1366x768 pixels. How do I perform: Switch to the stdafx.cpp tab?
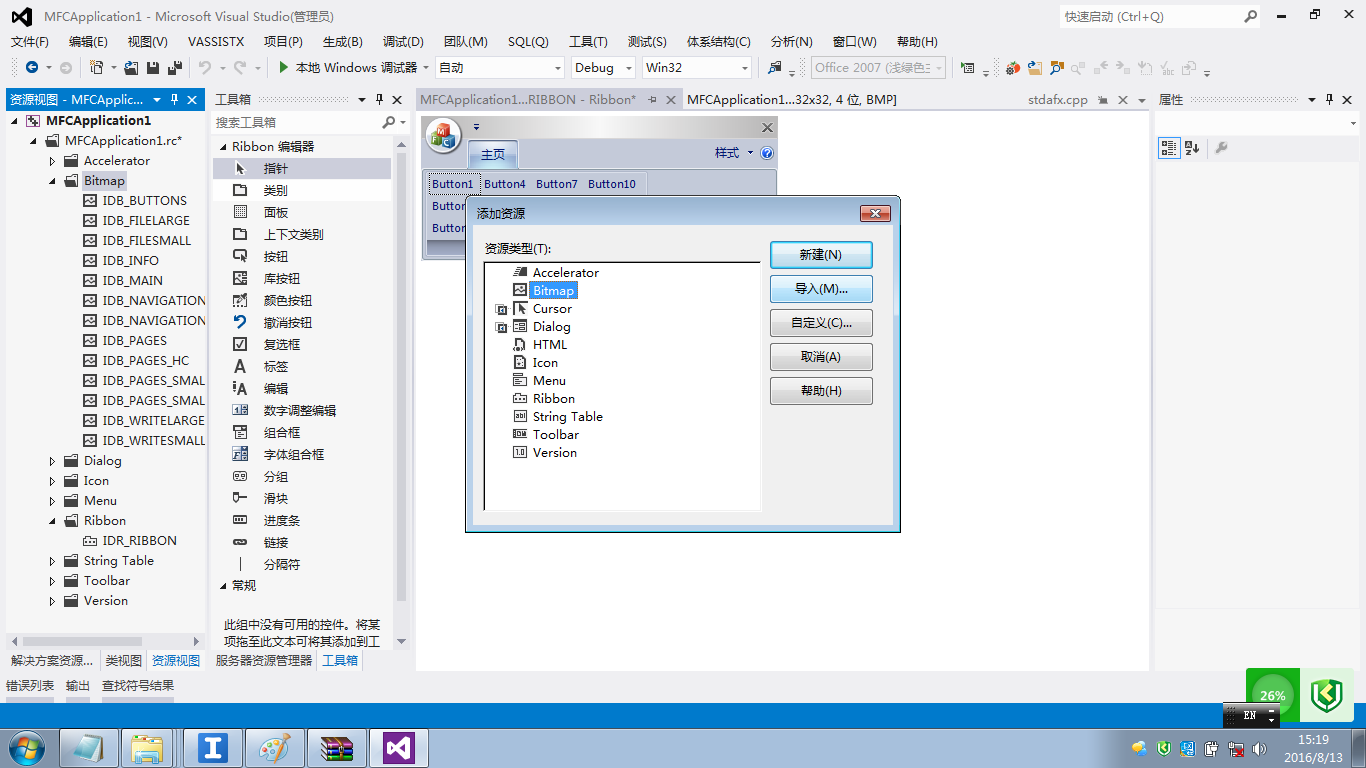click(x=1057, y=100)
